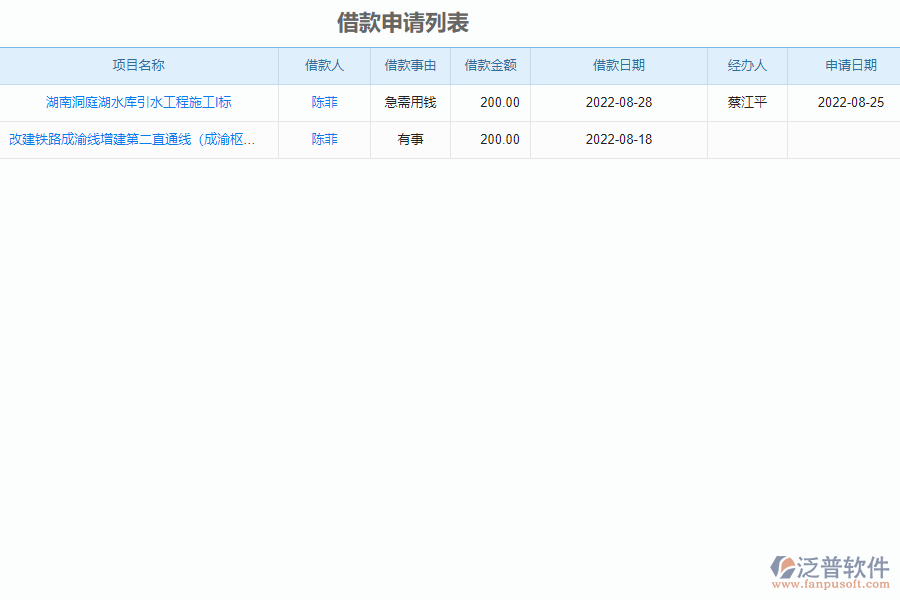Sort the table by 借款金额 column
Viewport: 900px width, 600px height.
tap(490, 65)
